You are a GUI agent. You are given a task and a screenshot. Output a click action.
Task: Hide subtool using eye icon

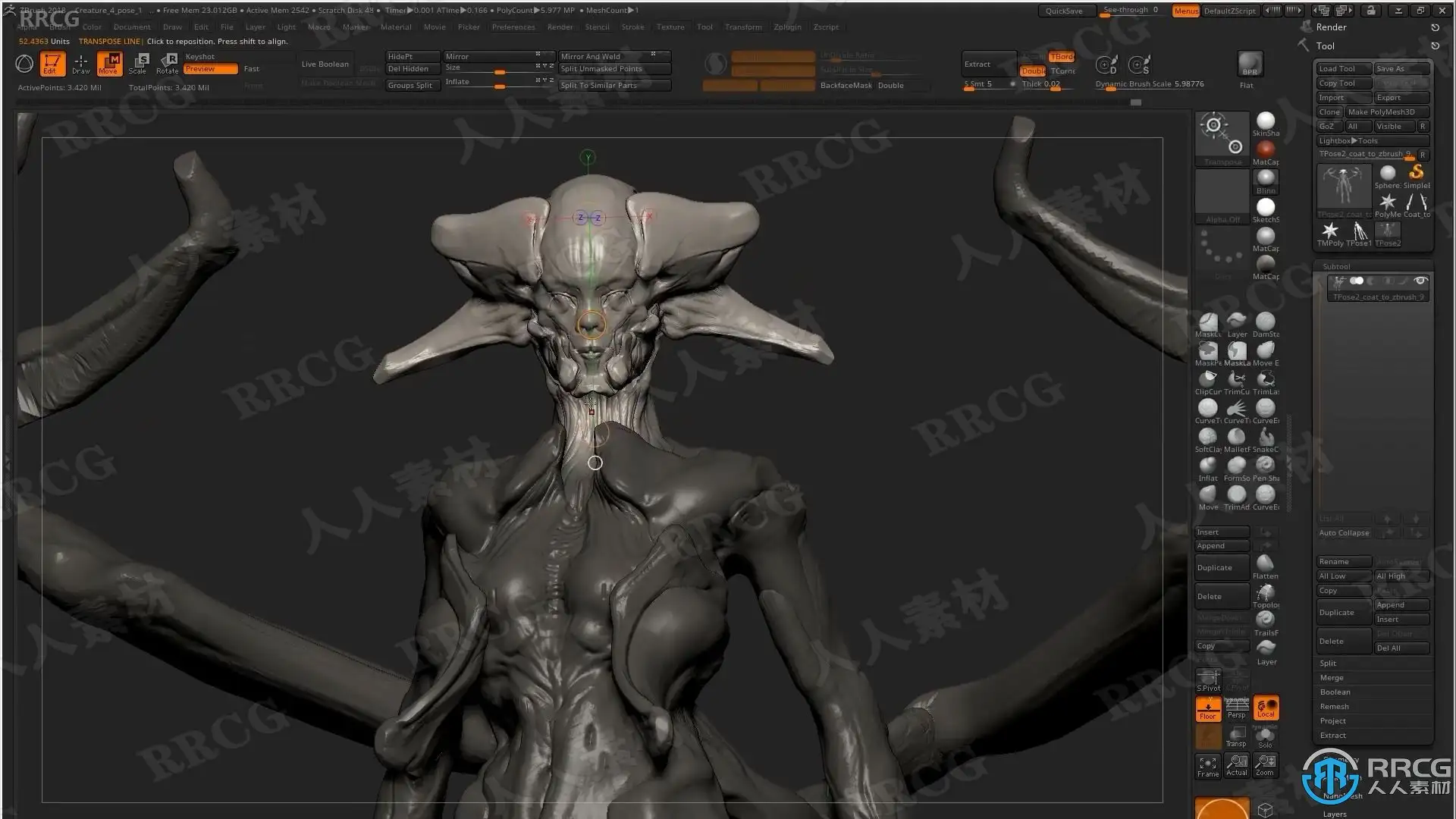coord(1420,281)
